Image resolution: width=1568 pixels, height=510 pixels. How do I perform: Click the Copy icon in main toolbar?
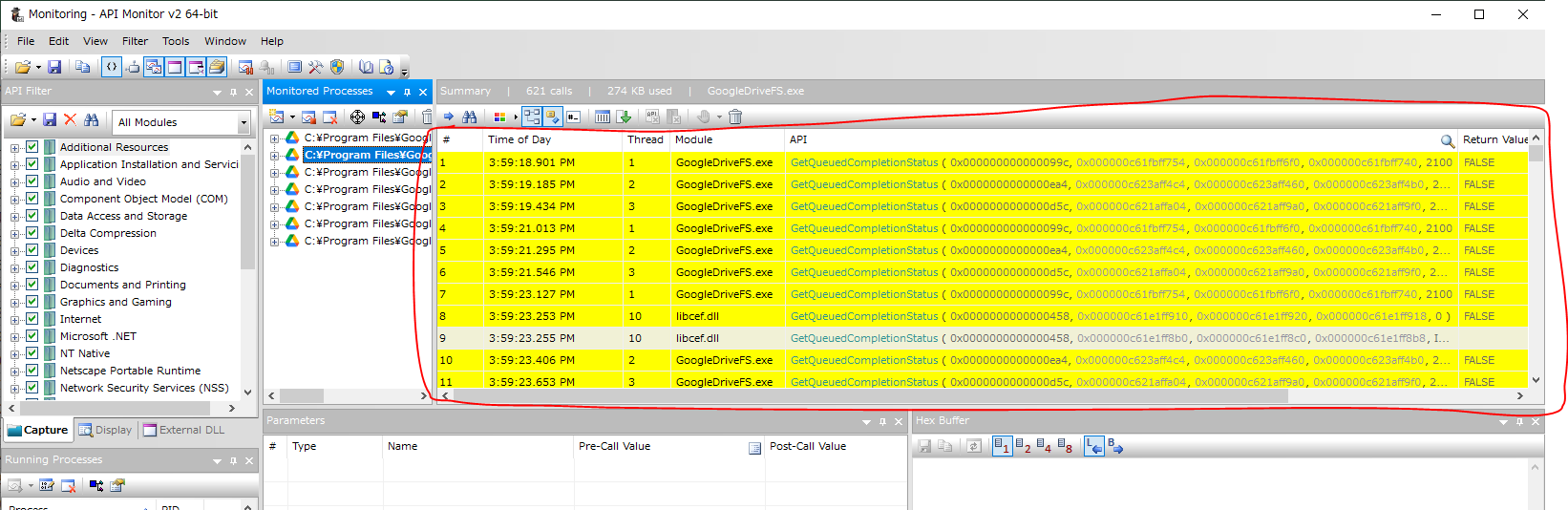83,67
